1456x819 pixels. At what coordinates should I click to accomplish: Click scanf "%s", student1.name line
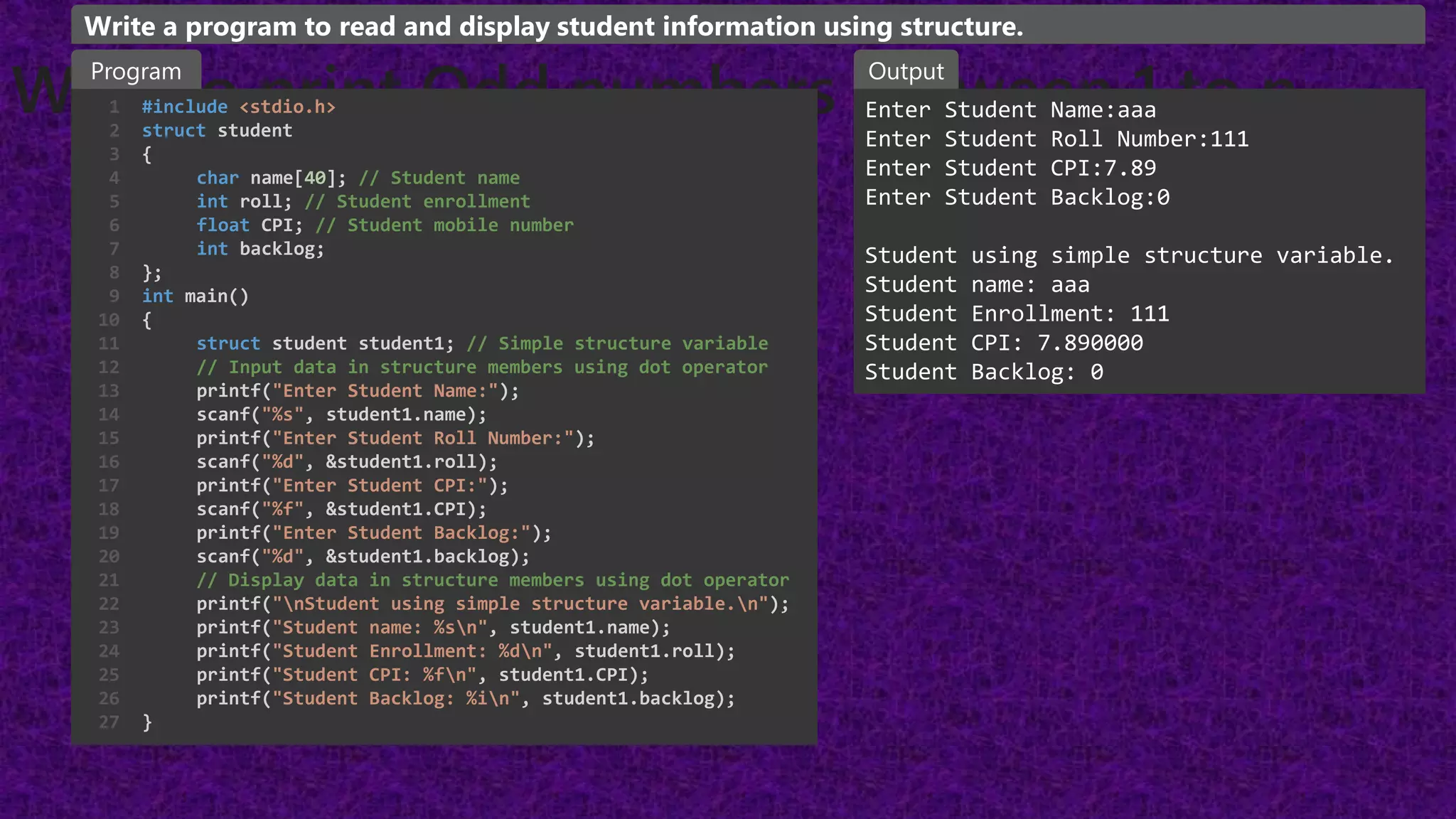pos(342,414)
